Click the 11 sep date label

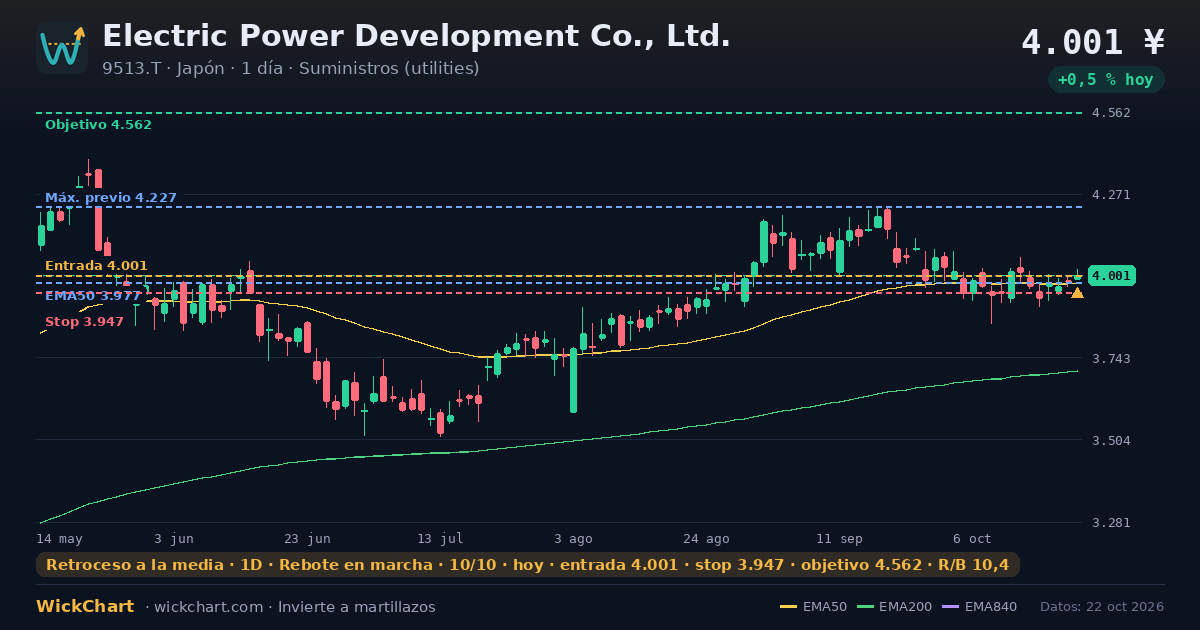pos(839,538)
